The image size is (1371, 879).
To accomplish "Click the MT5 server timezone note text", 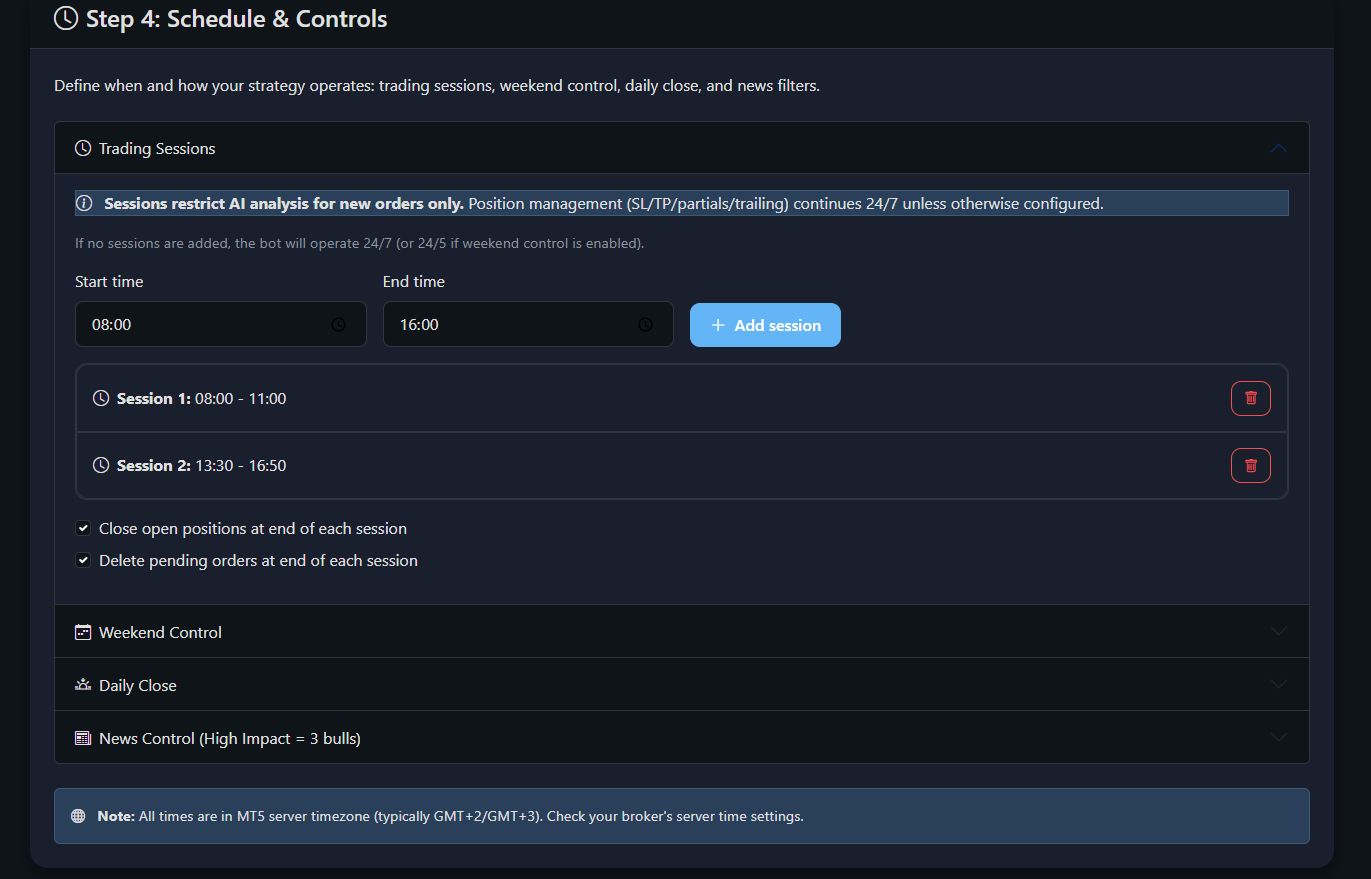I will pyautogui.click(x=450, y=816).
